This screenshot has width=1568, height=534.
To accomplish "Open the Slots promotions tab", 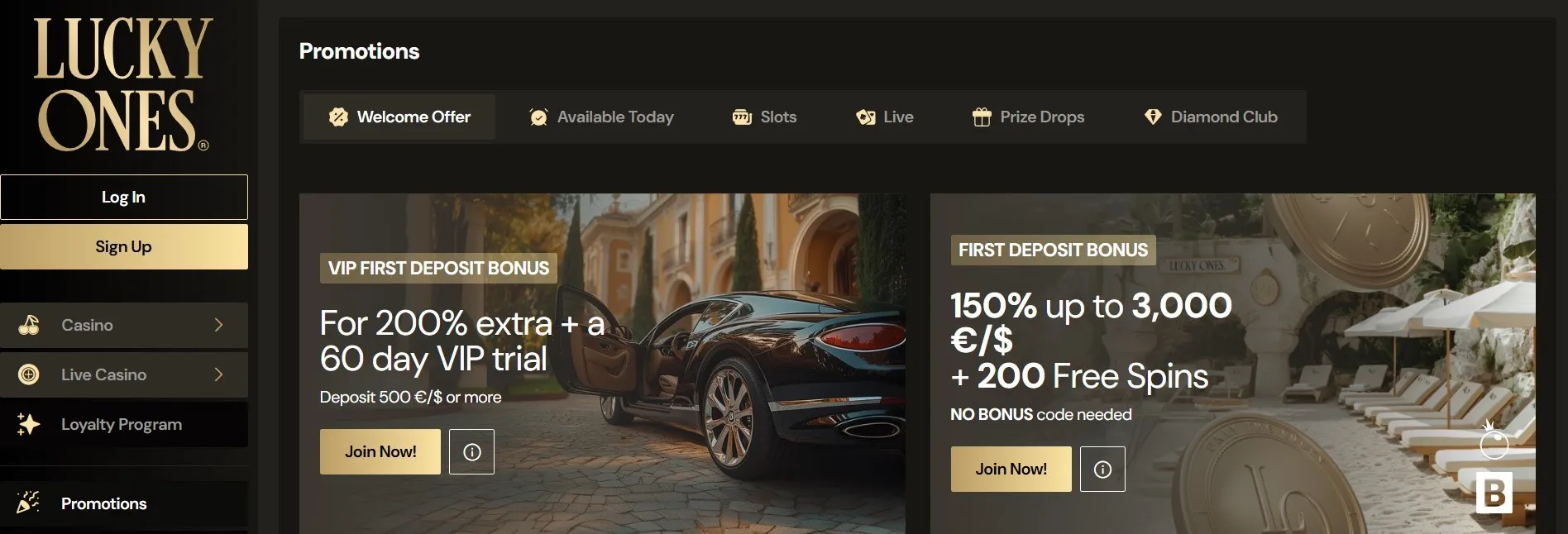I will click(x=765, y=117).
